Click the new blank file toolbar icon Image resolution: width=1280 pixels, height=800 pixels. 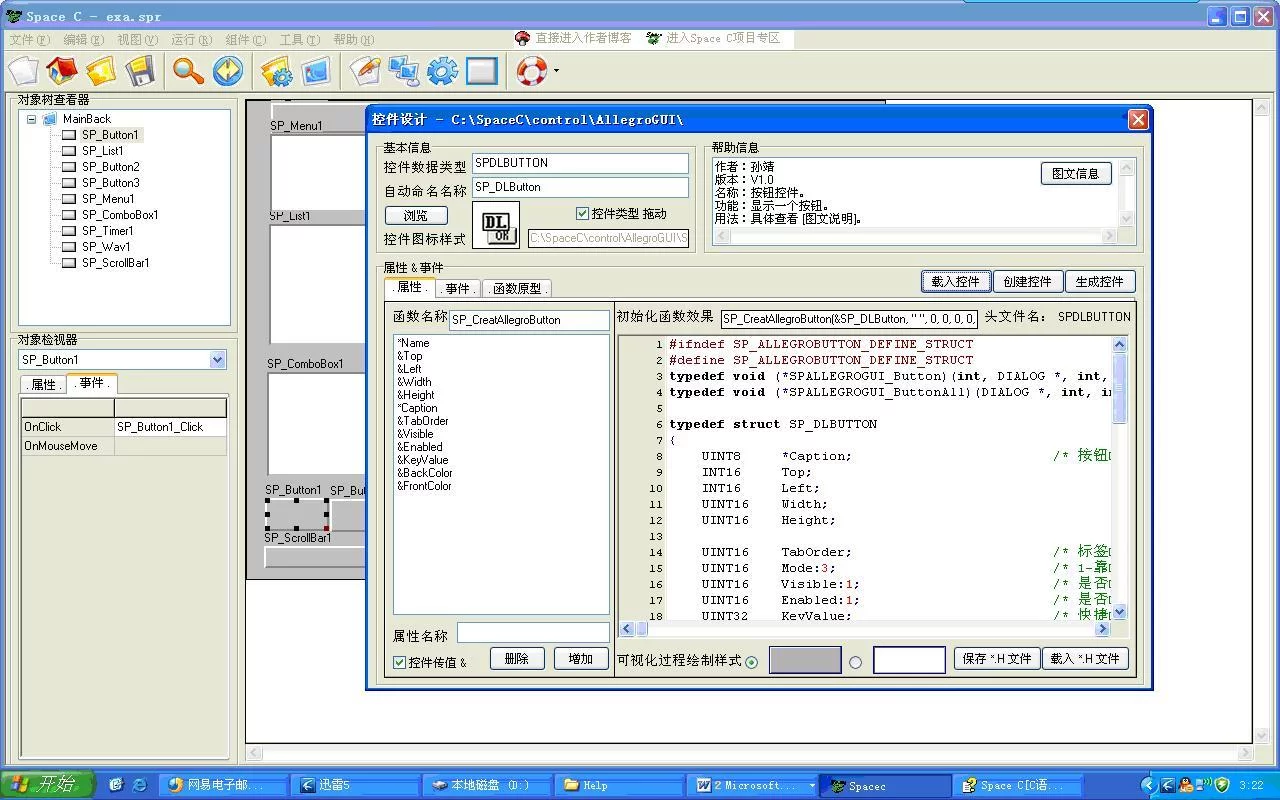coord(24,71)
